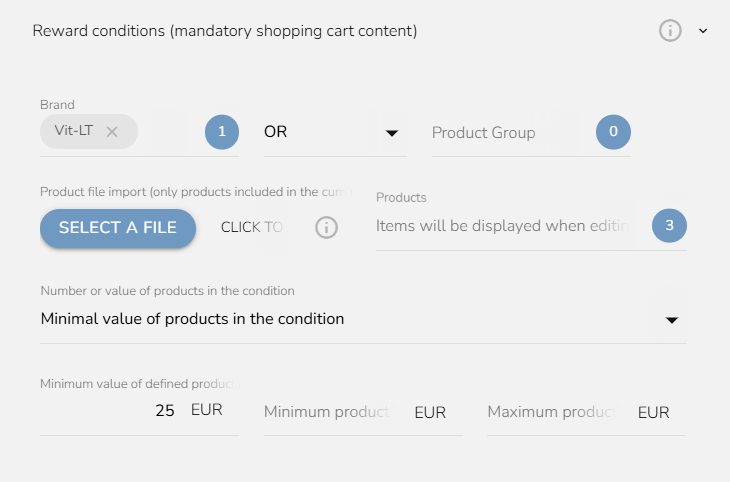Click the info icon beside Reward conditions header
This screenshot has width=730, height=482.
coord(670,31)
